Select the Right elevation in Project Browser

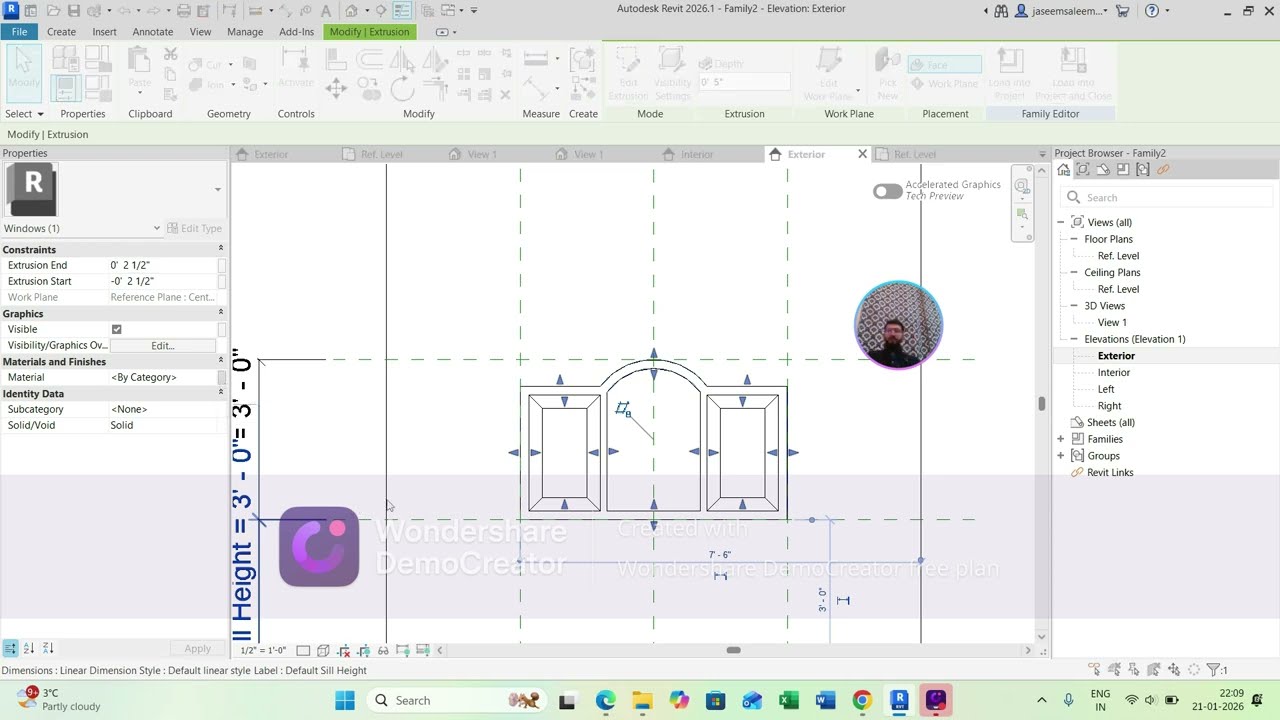click(x=1109, y=406)
